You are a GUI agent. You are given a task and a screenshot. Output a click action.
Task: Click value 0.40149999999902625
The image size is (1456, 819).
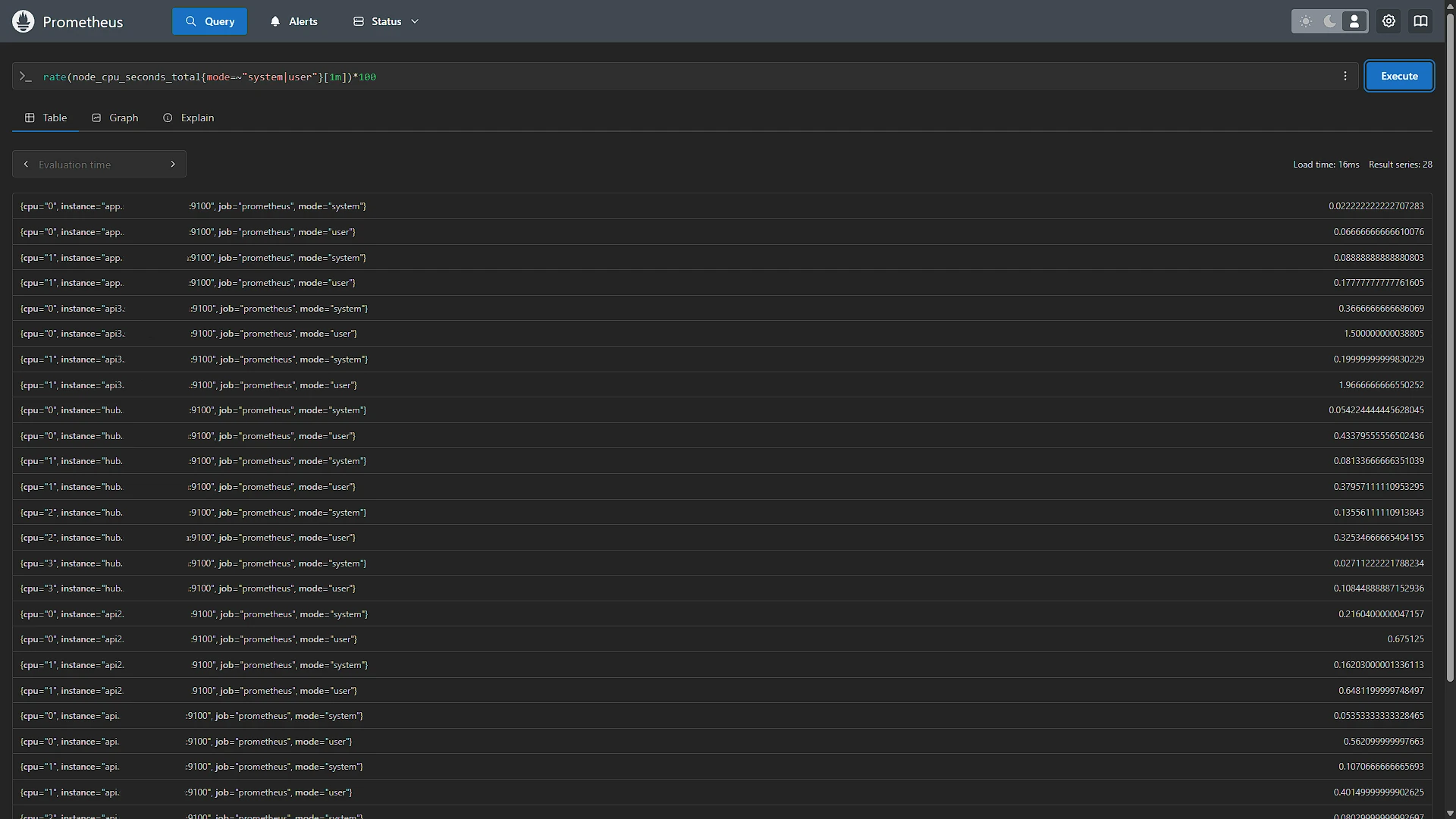pos(1379,792)
